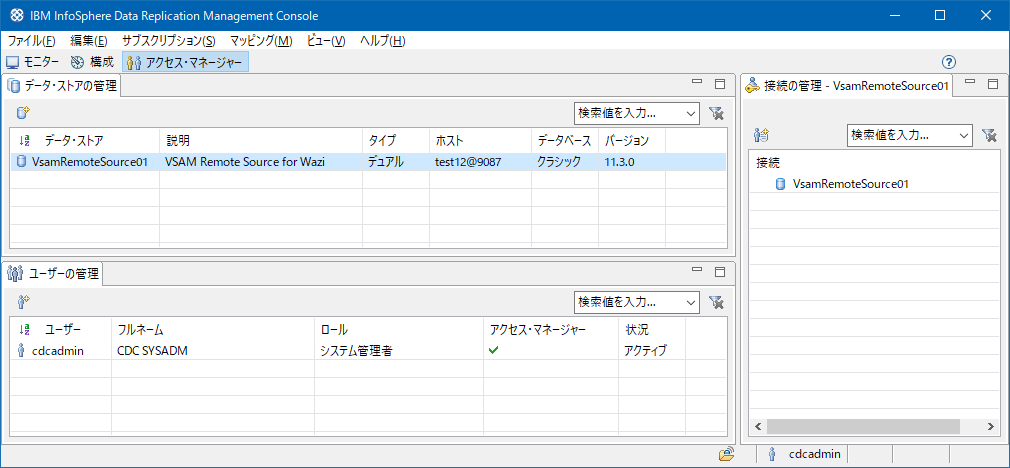Minimize the connection management panel
1010x468 pixels.
(970, 82)
